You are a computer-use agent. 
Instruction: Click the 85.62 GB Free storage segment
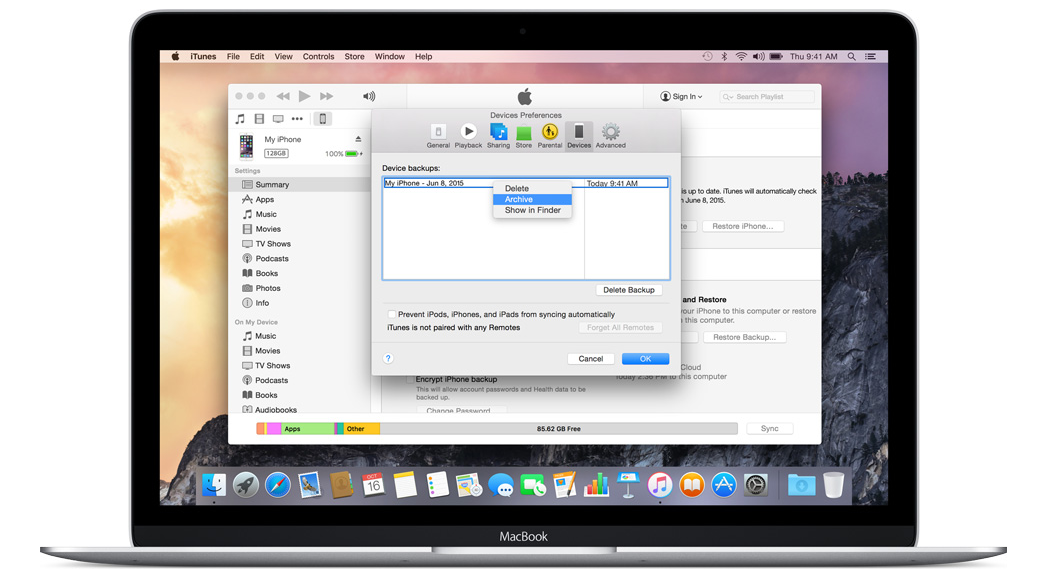559,429
